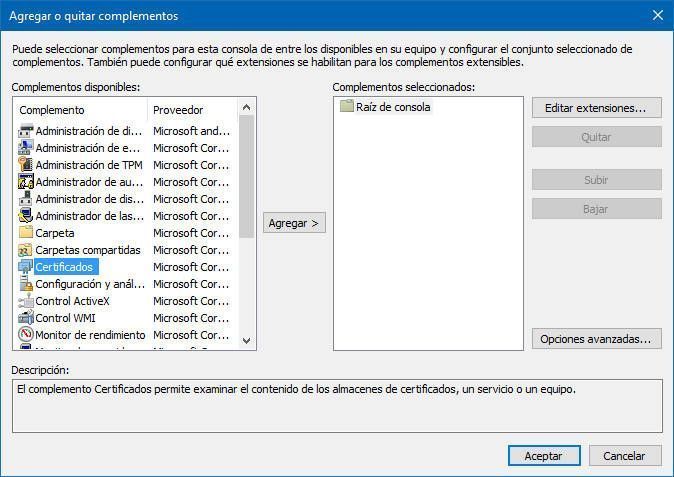Click the Administración de di... snap-in icon
The height and width of the screenshot is (477, 674).
click(x=26, y=131)
